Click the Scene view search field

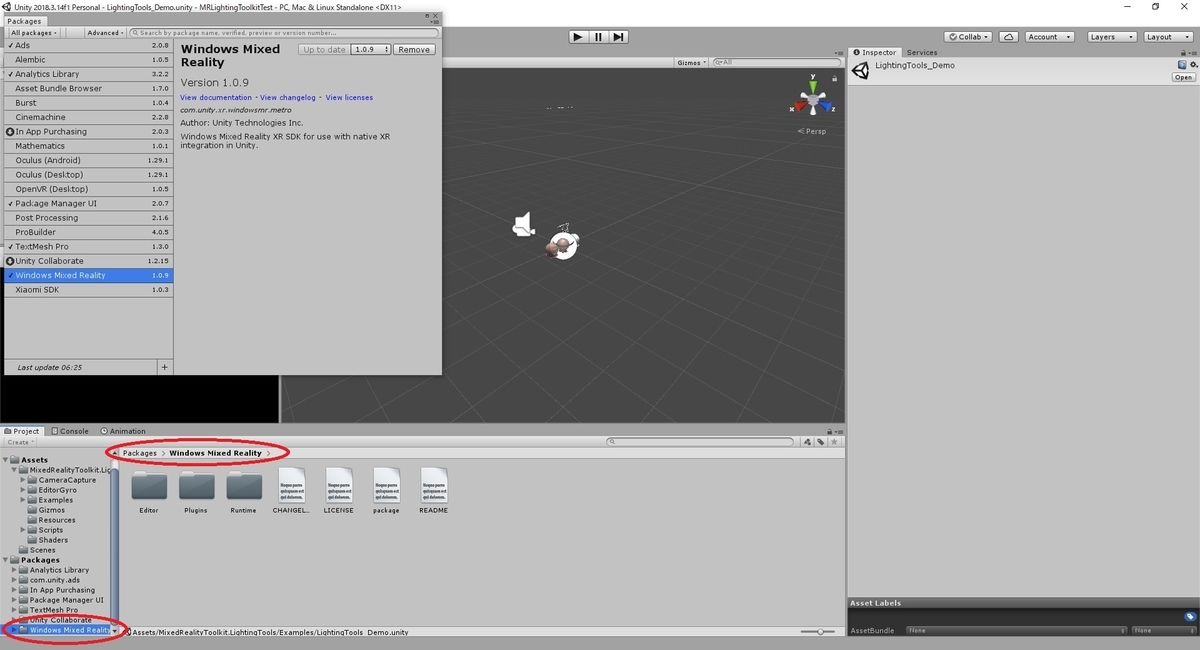coord(776,62)
